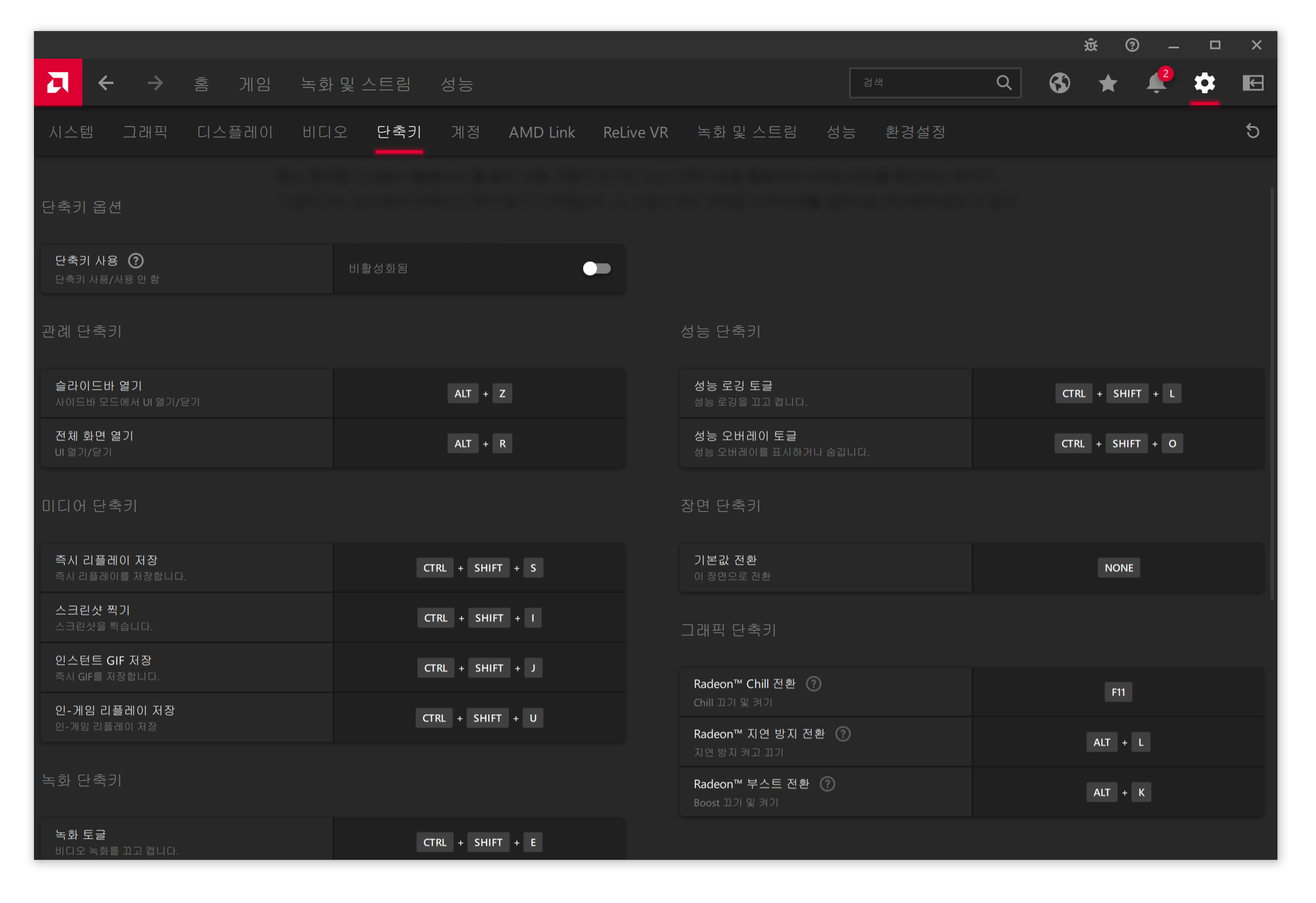This screenshot has height=903, width=1316.
Task: Show help for Radeon Chill 전환
Action: (813, 684)
